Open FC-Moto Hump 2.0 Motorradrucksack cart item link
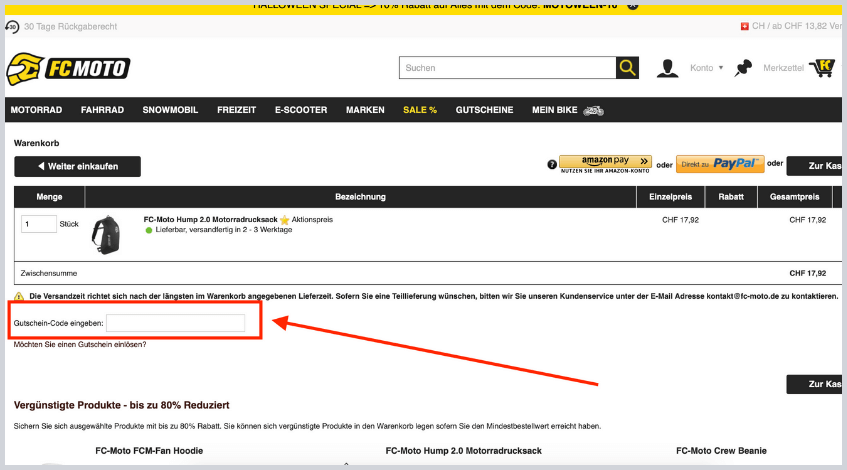The image size is (847, 470). (x=210, y=219)
